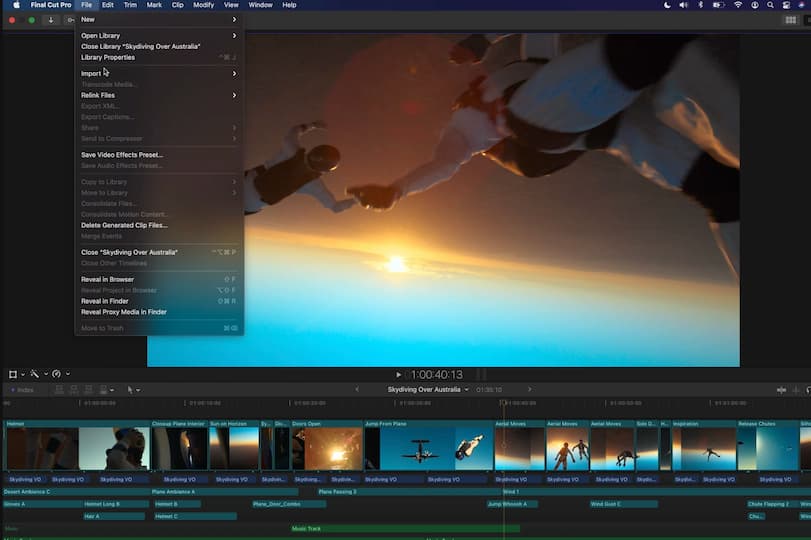Toggle Focus mode moon icon
The image size is (811, 540).
(x=668, y=5)
